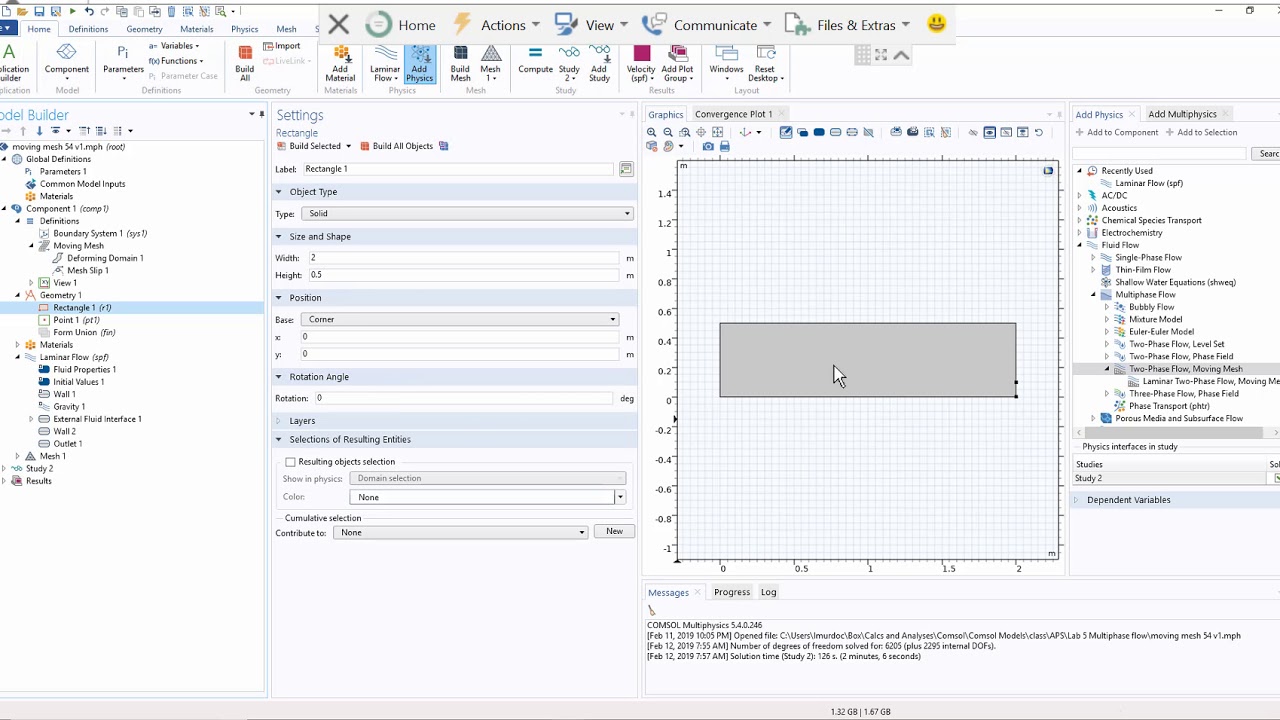1280x720 pixels.
Task: Open the Contribute to dropdown
Action: pyautogui.click(x=461, y=532)
